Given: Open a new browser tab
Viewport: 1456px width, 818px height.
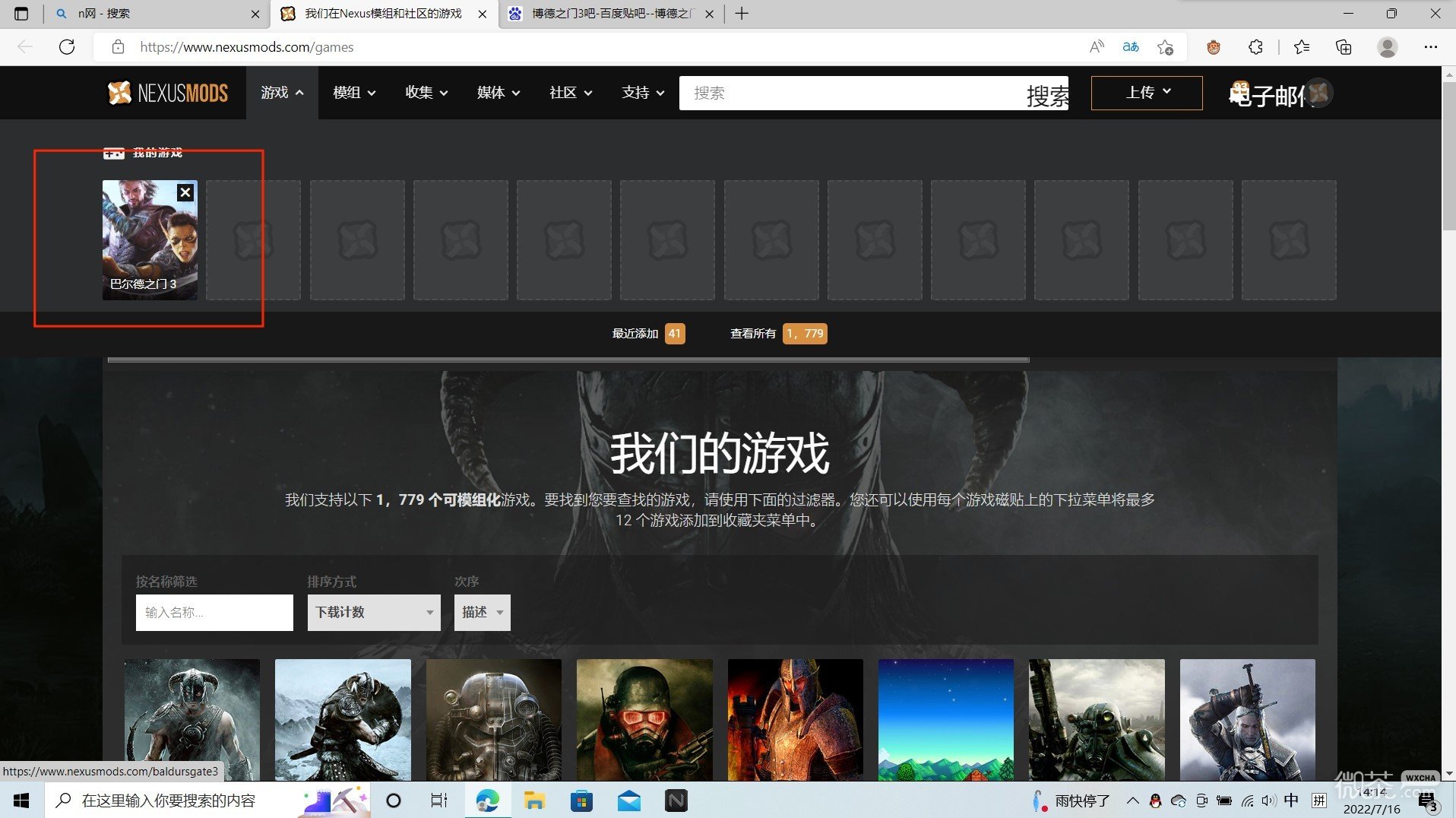Looking at the screenshot, I should 742,14.
